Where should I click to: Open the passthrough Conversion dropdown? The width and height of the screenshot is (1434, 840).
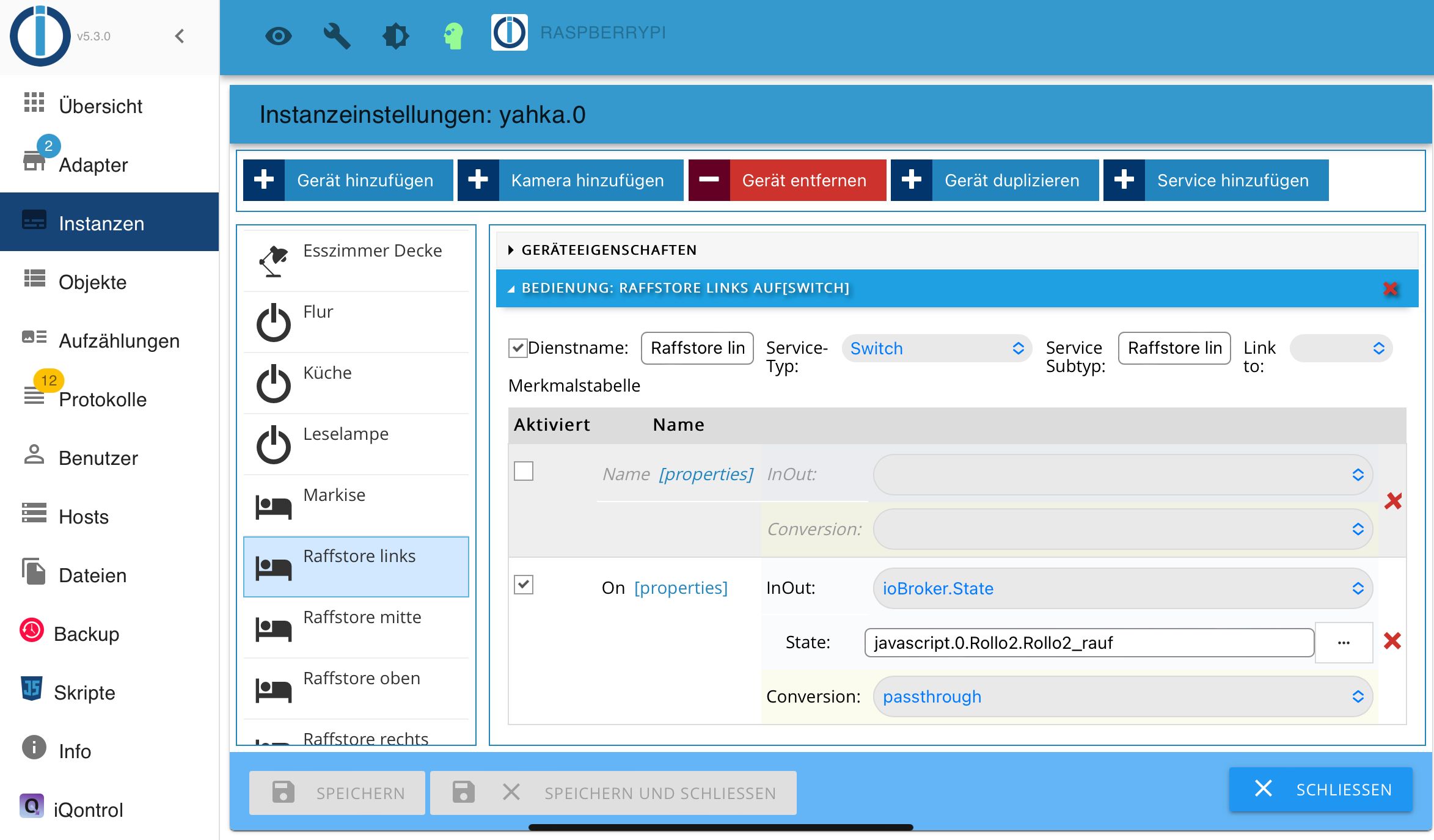pos(1122,696)
